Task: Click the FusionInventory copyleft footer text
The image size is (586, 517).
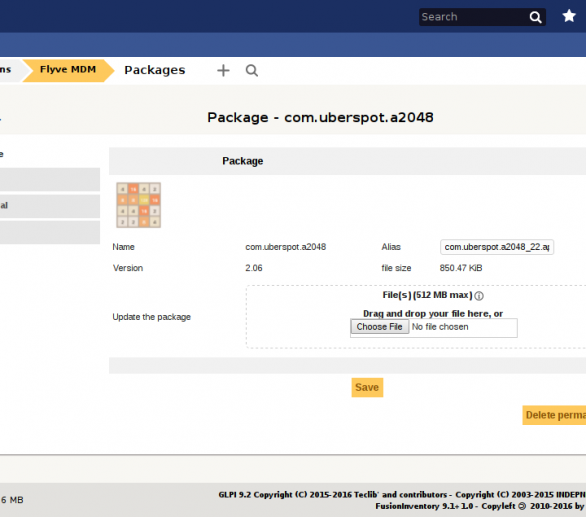Action: (481, 506)
